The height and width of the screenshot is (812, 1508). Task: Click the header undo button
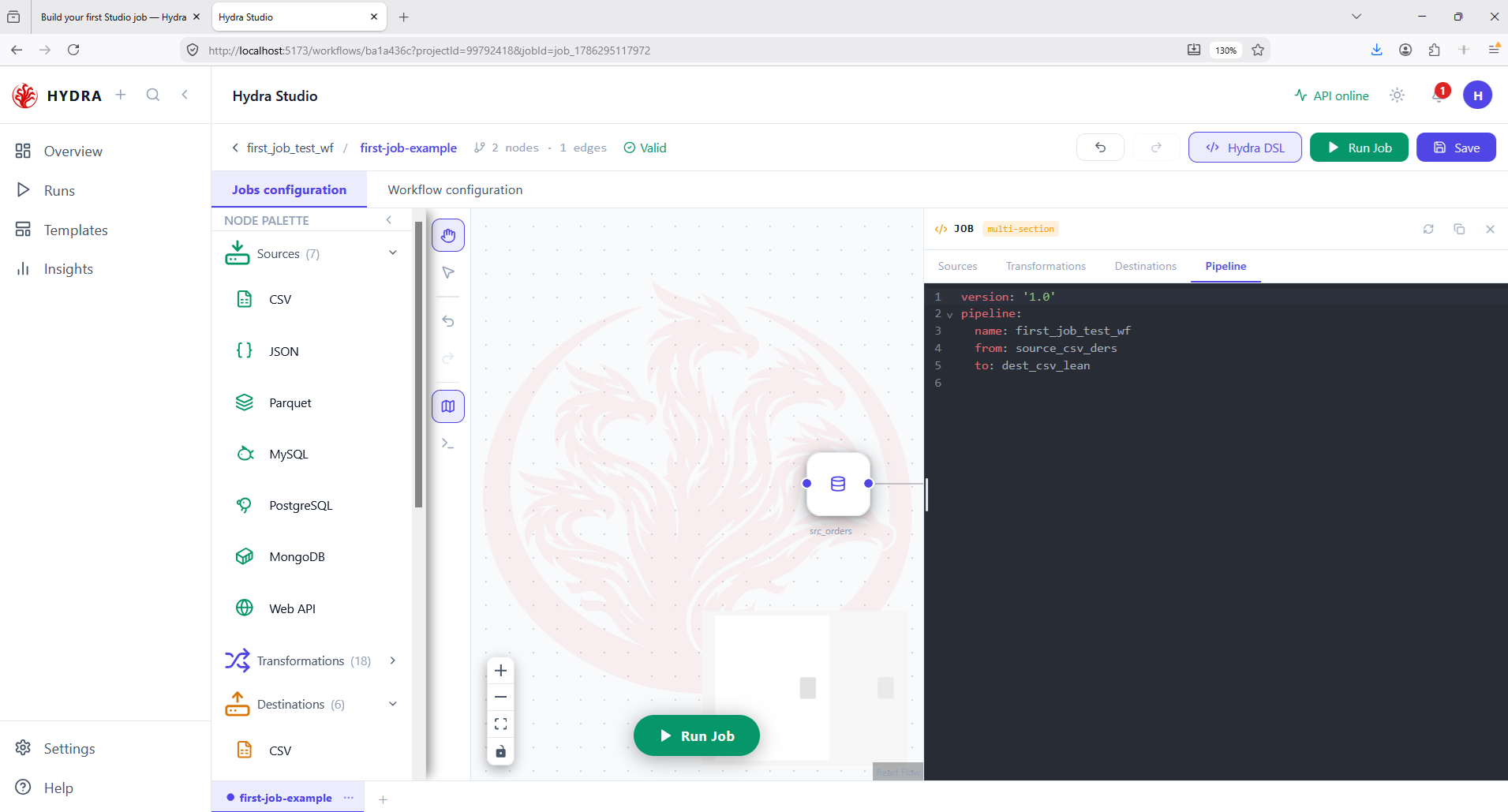pos(1100,148)
